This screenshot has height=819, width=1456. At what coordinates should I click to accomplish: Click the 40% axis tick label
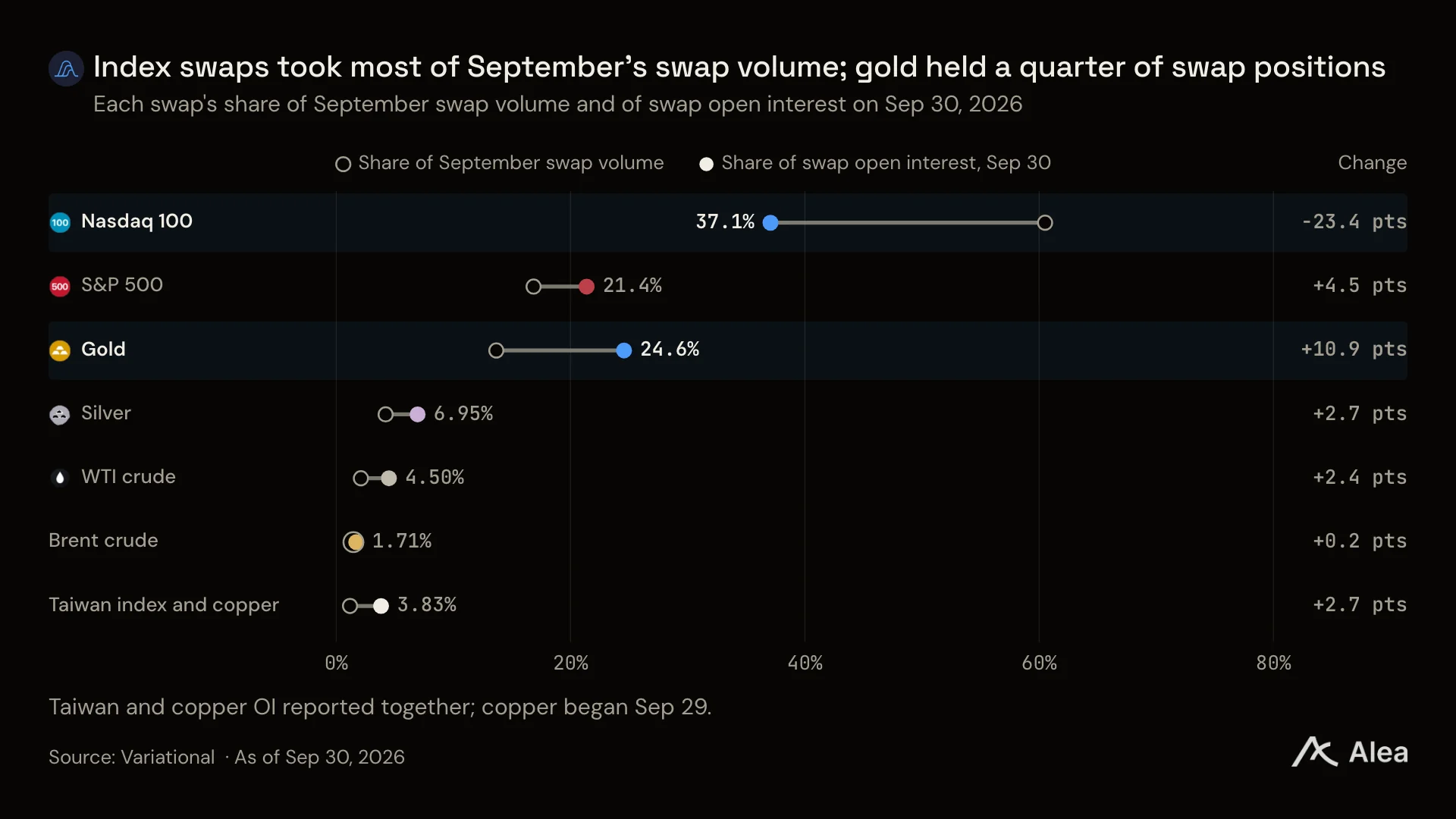[x=805, y=663]
